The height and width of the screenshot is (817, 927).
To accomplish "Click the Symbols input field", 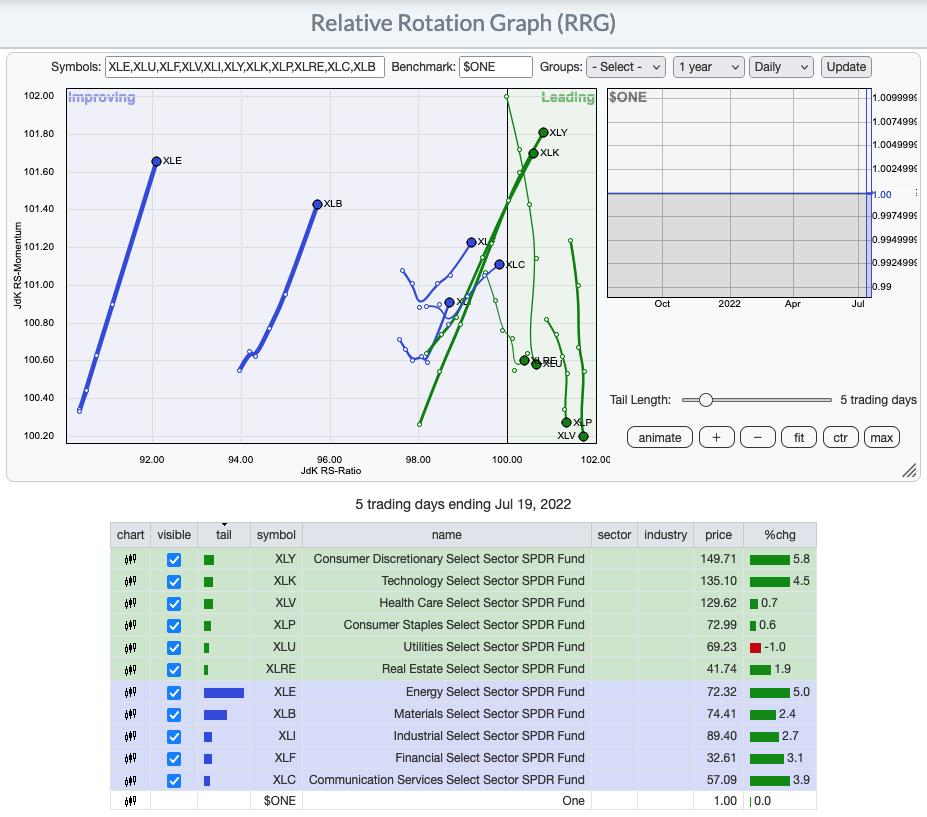I will pos(245,67).
